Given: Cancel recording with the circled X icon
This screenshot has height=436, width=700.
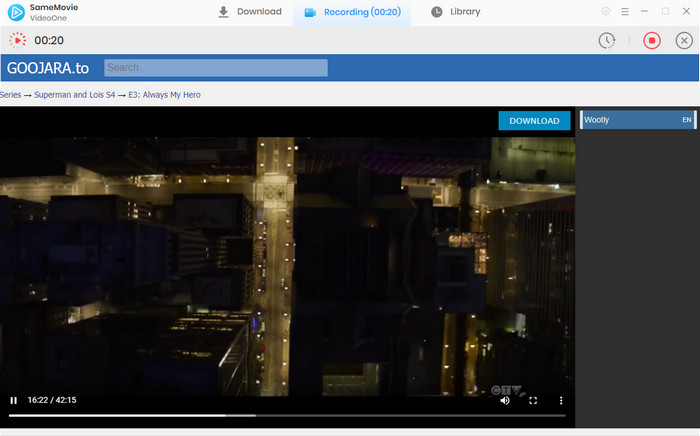Looking at the screenshot, I should click(x=684, y=41).
